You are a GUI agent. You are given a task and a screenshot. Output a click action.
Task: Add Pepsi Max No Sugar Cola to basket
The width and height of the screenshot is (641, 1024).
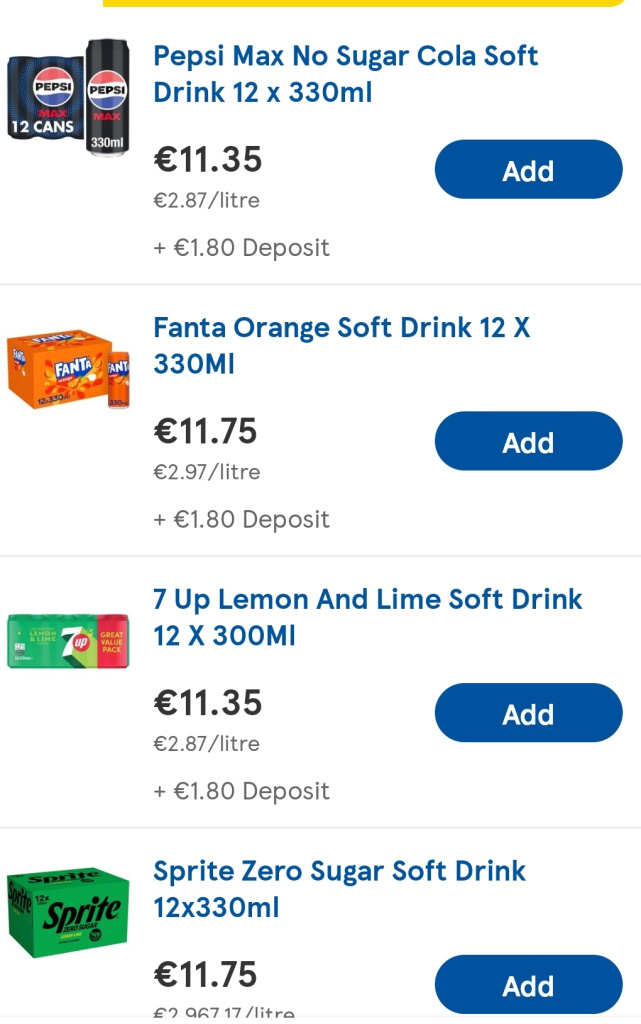(528, 169)
